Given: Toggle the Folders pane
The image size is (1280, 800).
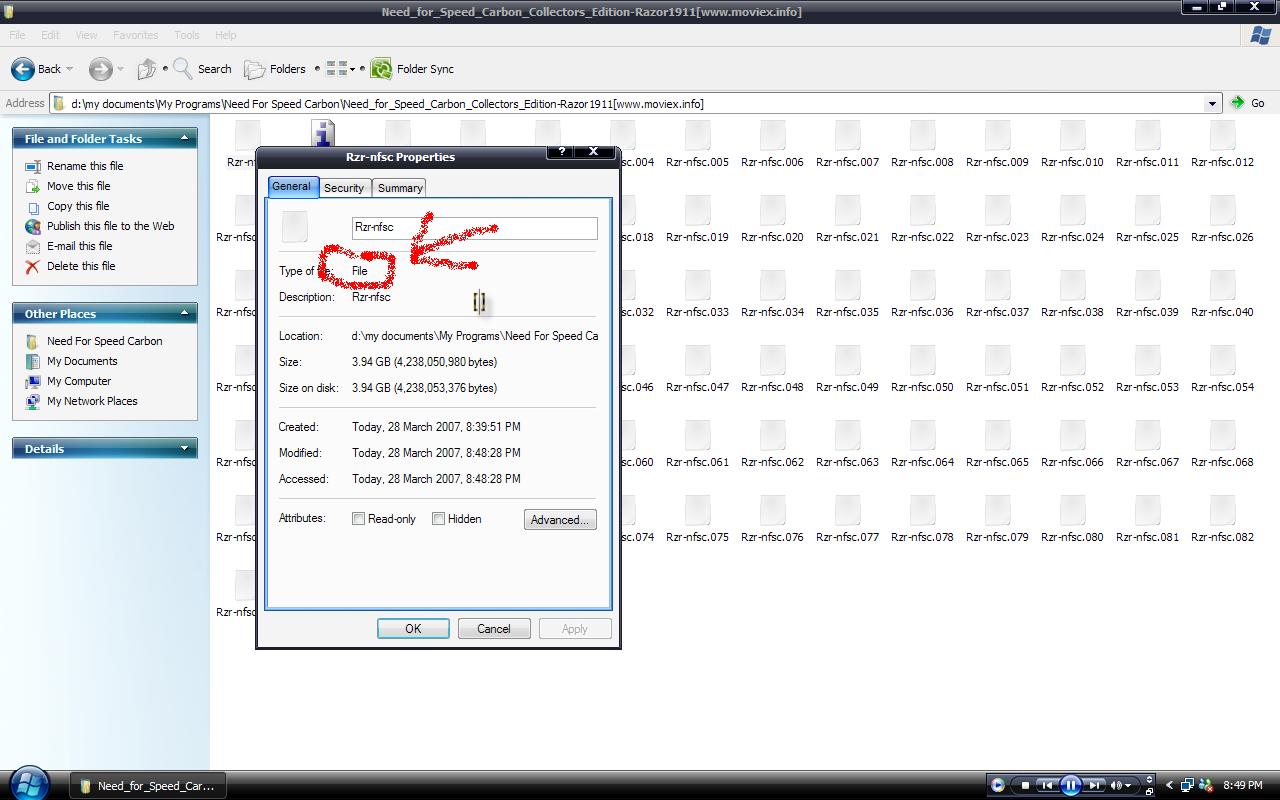Looking at the screenshot, I should [x=275, y=69].
